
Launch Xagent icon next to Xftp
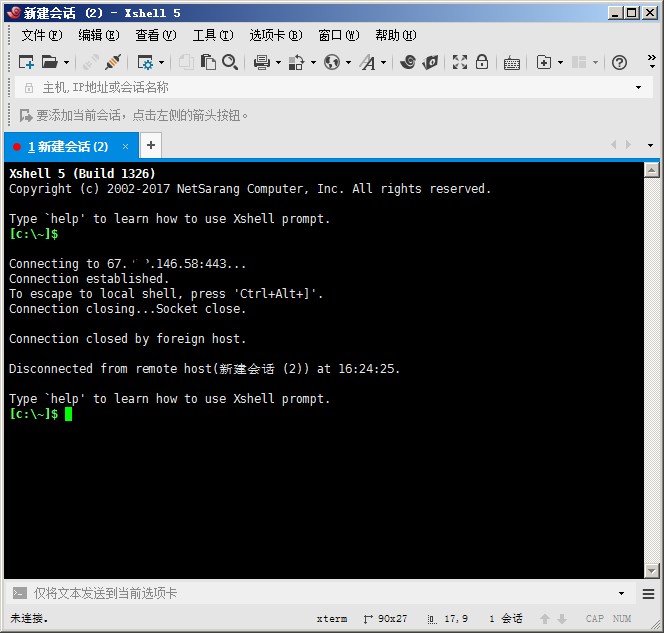(430, 62)
